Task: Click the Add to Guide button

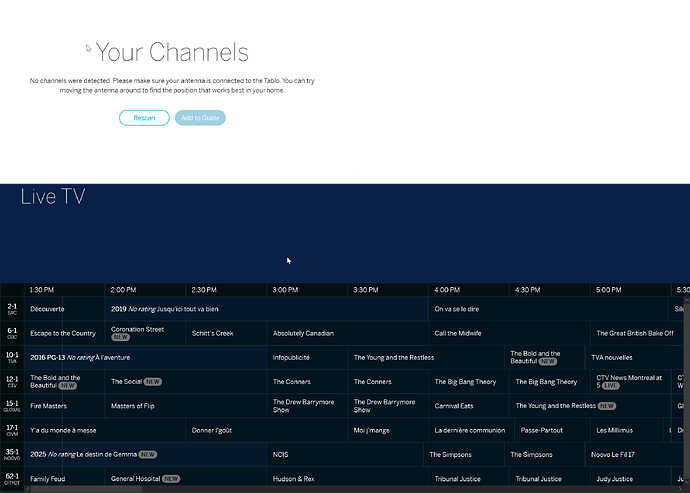Action: 200,118
